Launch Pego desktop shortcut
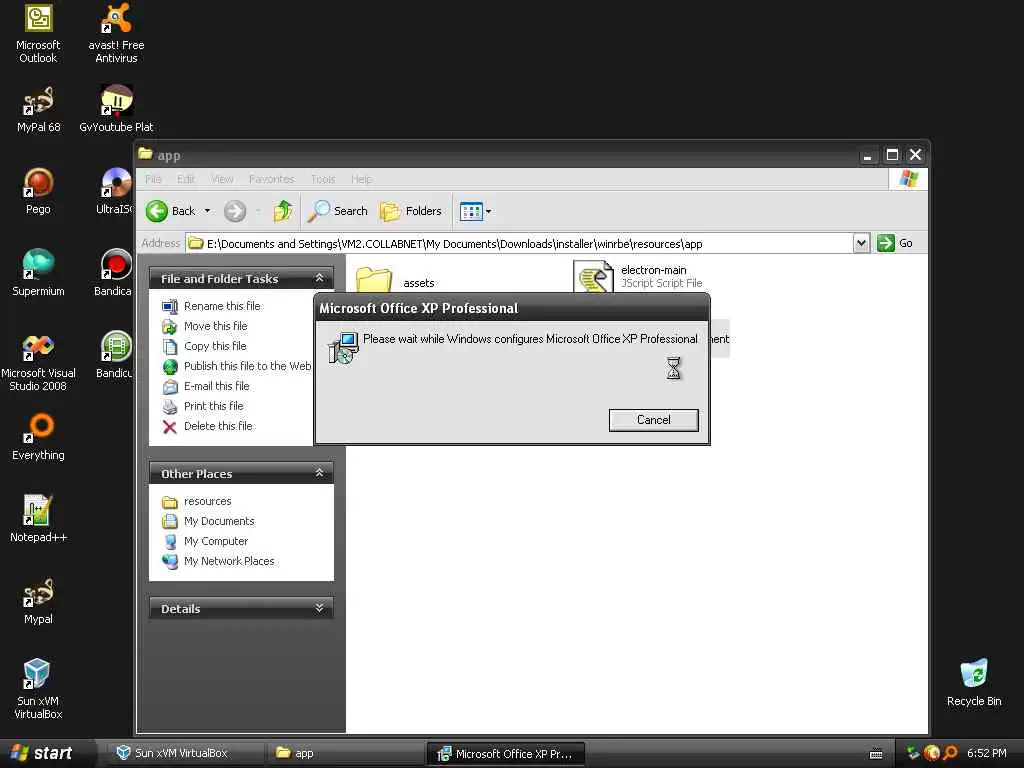Screen dimensions: 1024x768 click(38, 191)
